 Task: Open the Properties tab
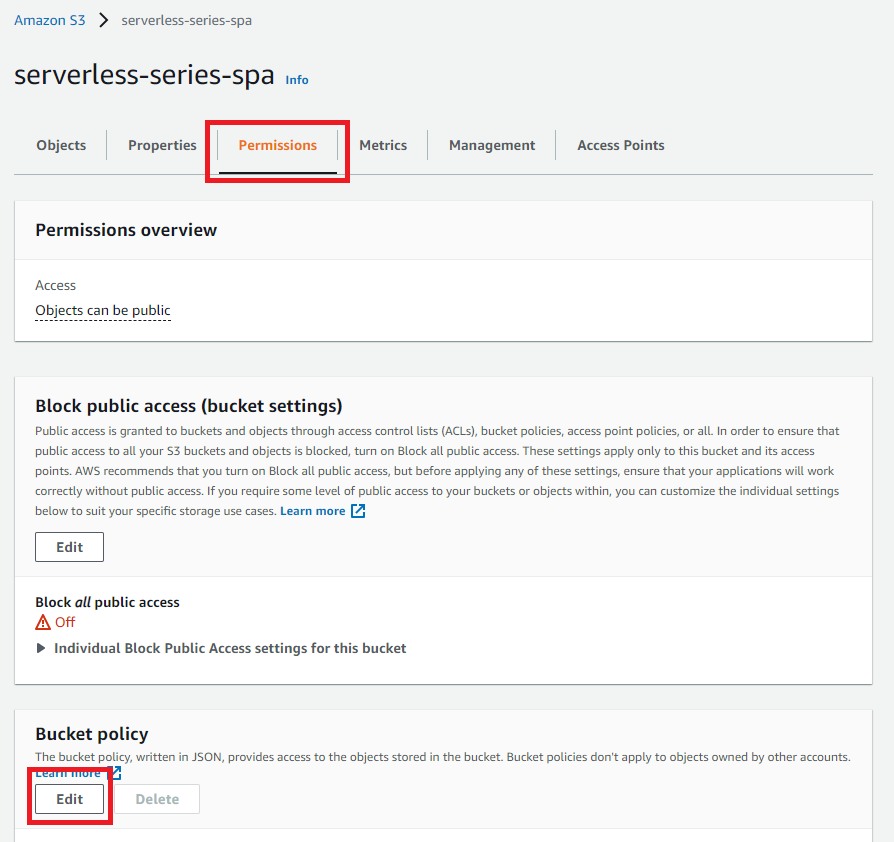click(162, 145)
